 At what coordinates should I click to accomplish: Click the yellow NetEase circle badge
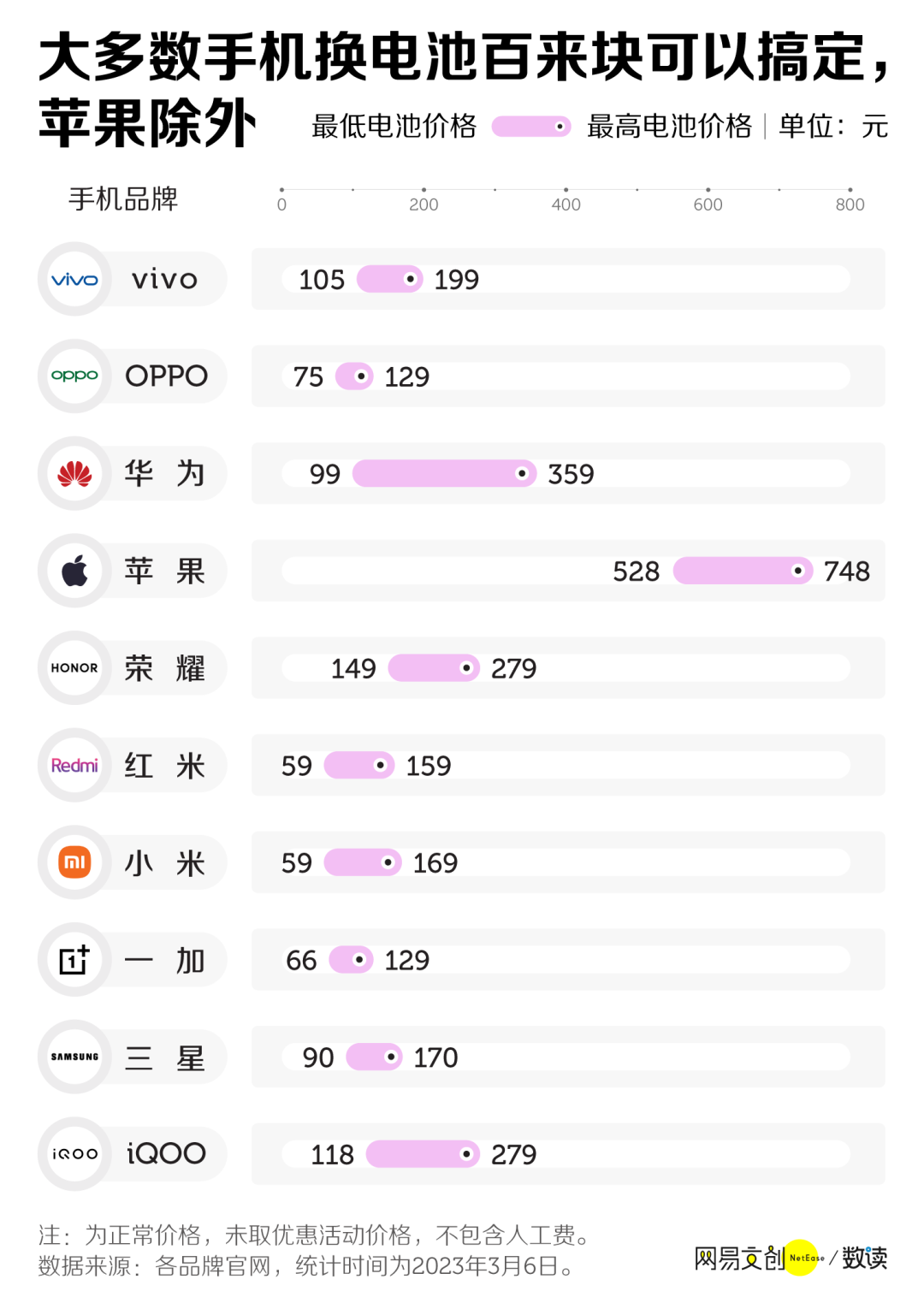click(x=802, y=1258)
